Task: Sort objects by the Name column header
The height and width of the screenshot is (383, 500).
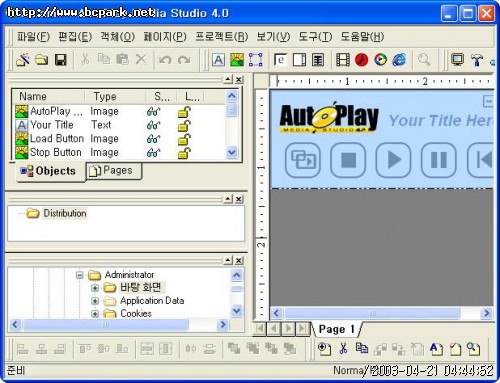Action: pos(48,96)
